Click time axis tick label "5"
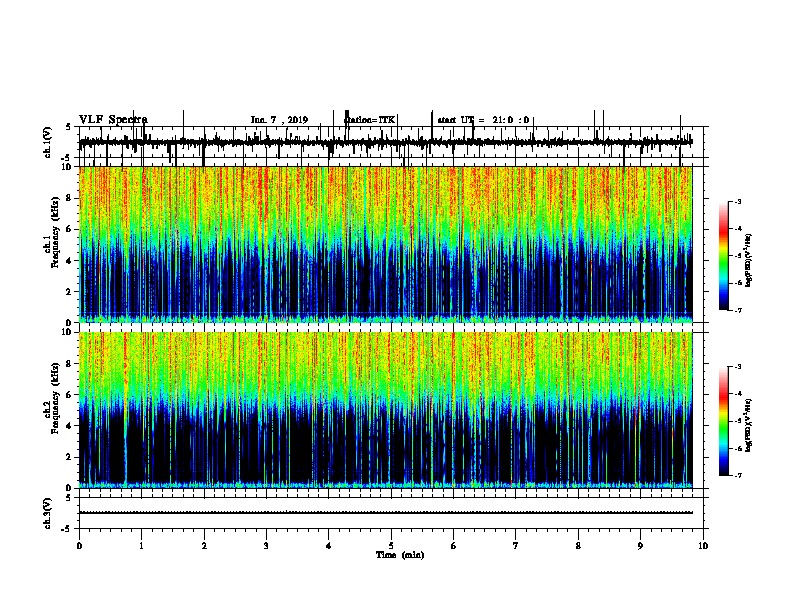The height and width of the screenshot is (612, 792). 391,546
